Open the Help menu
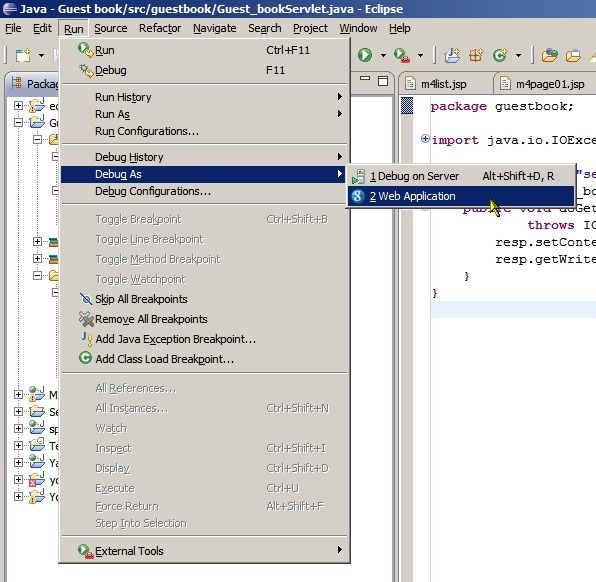The height and width of the screenshot is (582, 596). 399,28
